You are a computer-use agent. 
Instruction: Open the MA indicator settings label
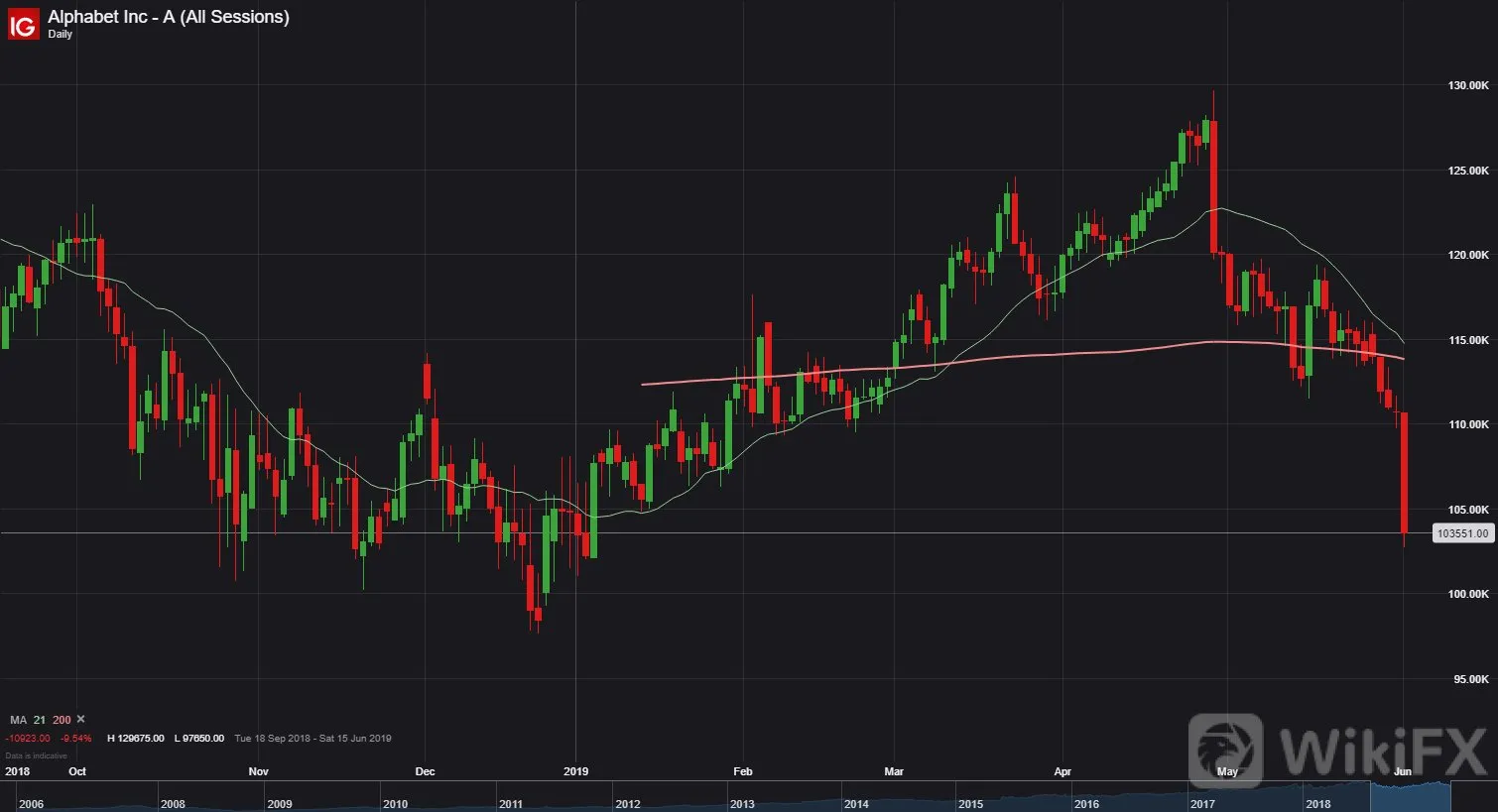coord(18,720)
